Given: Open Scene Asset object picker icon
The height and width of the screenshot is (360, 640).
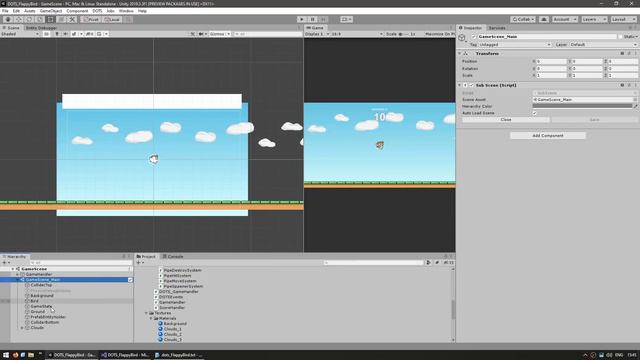Looking at the screenshot, I should pyautogui.click(x=635, y=100).
